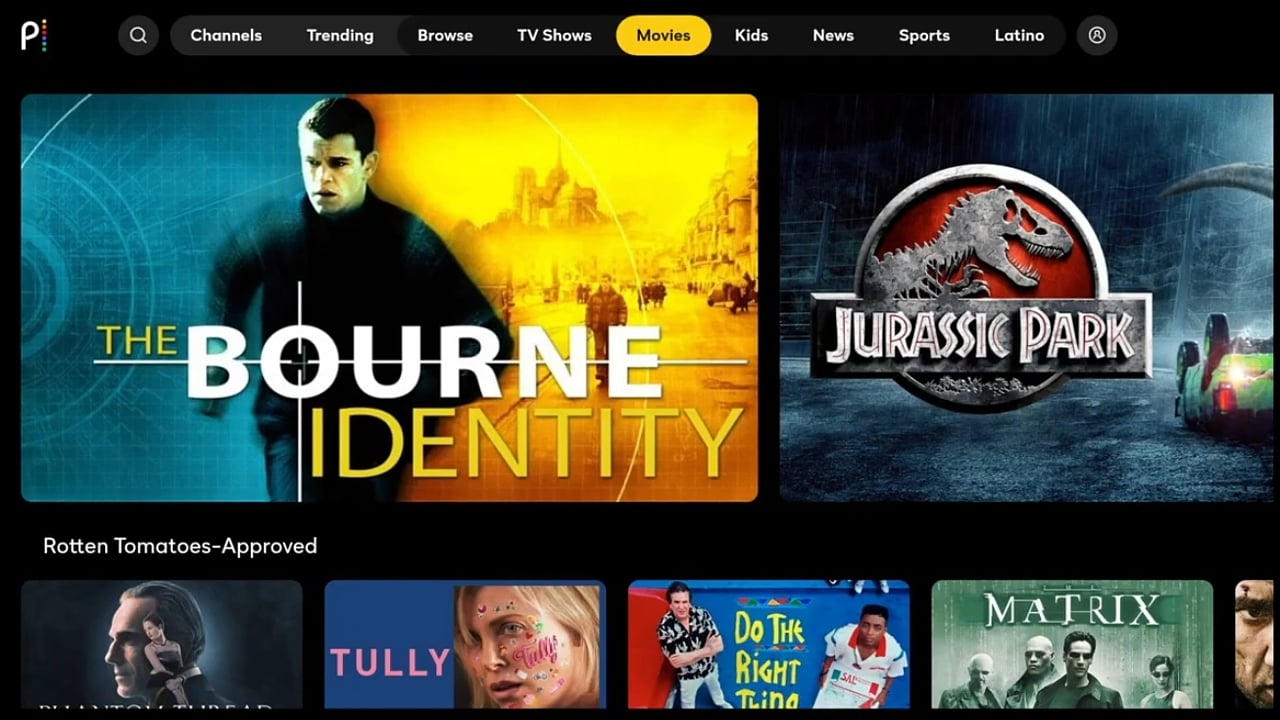The height and width of the screenshot is (720, 1280).
Task: Pick the Matrix movie thumbnail
Action: (x=1072, y=645)
